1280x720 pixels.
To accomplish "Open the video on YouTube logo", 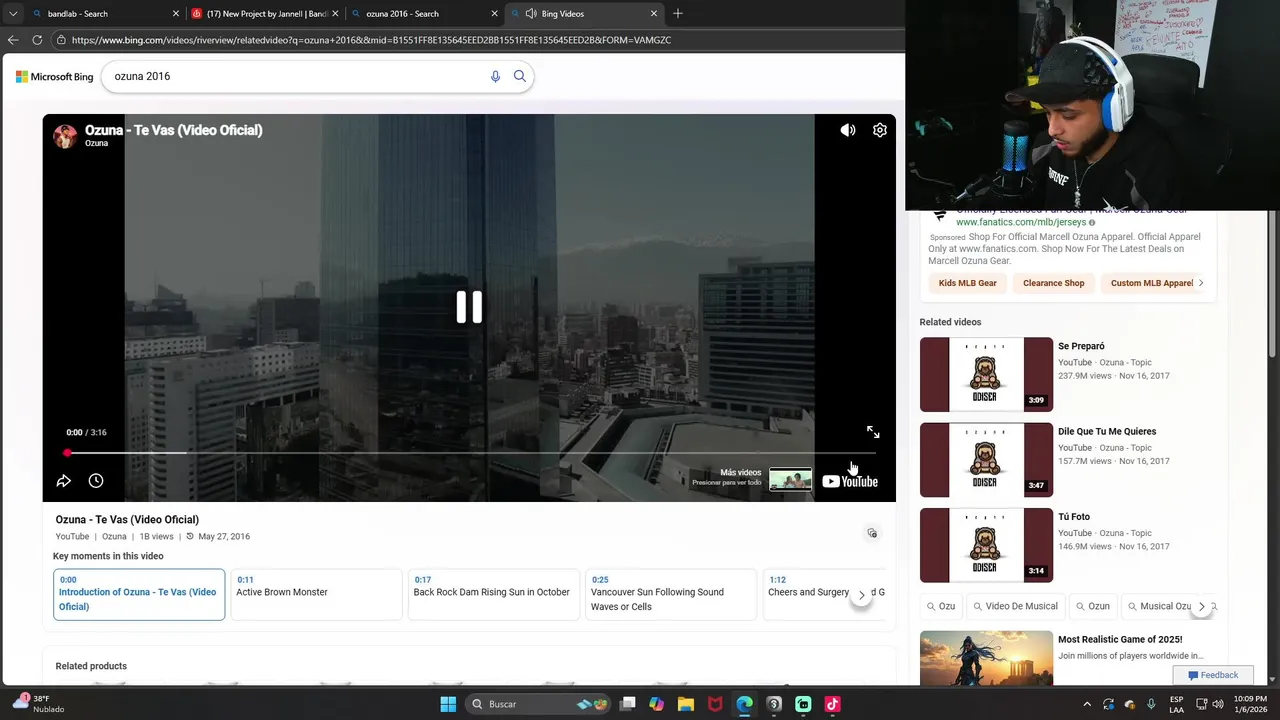I will click(850, 481).
